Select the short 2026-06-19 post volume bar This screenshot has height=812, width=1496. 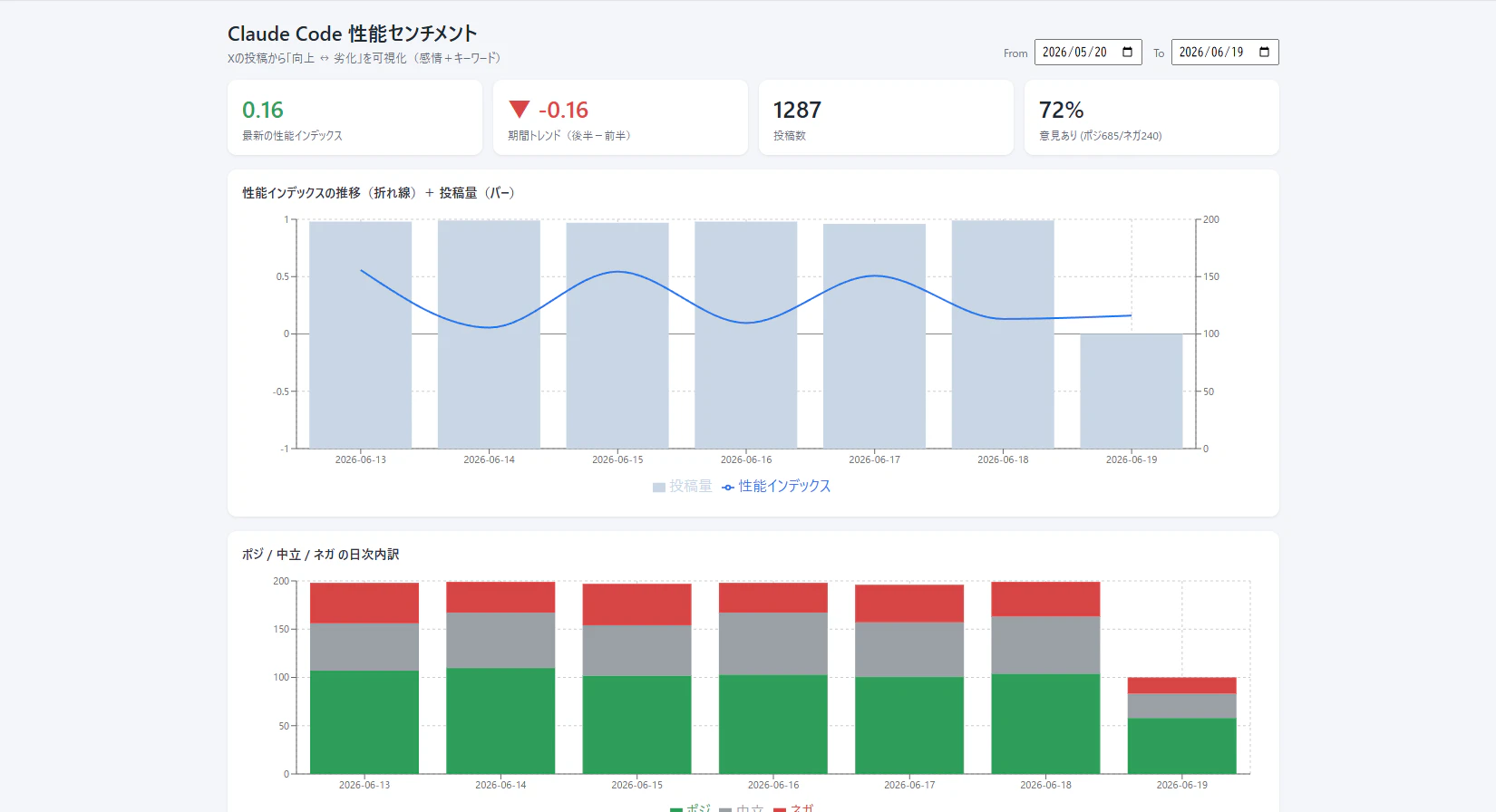click(1132, 391)
